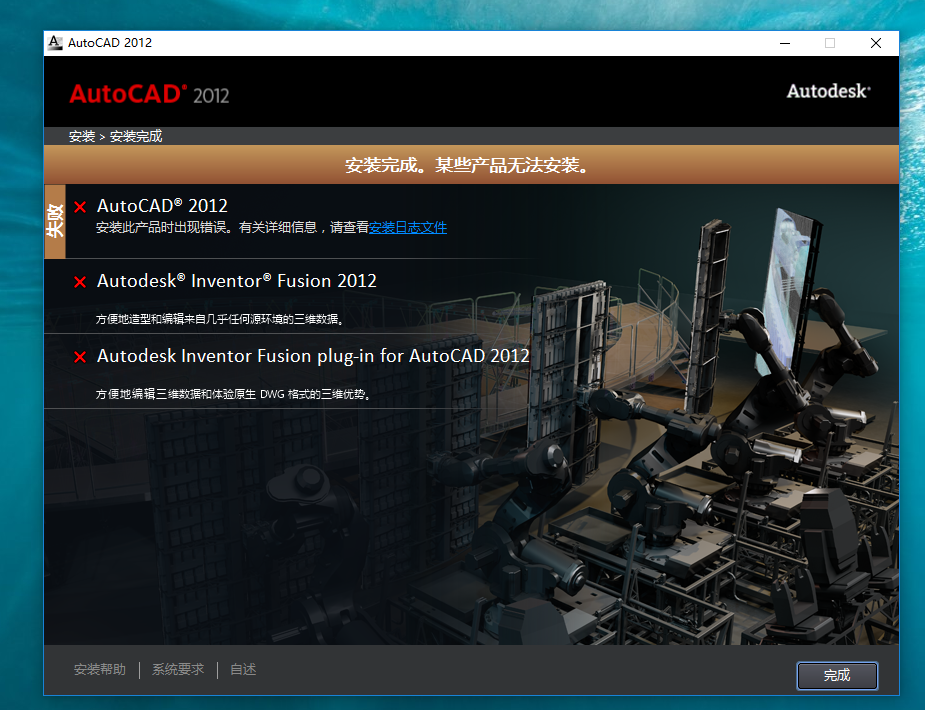The width and height of the screenshot is (925, 710).
Task: Click the AutoCAD 2012 logo in header
Action: tap(149, 94)
